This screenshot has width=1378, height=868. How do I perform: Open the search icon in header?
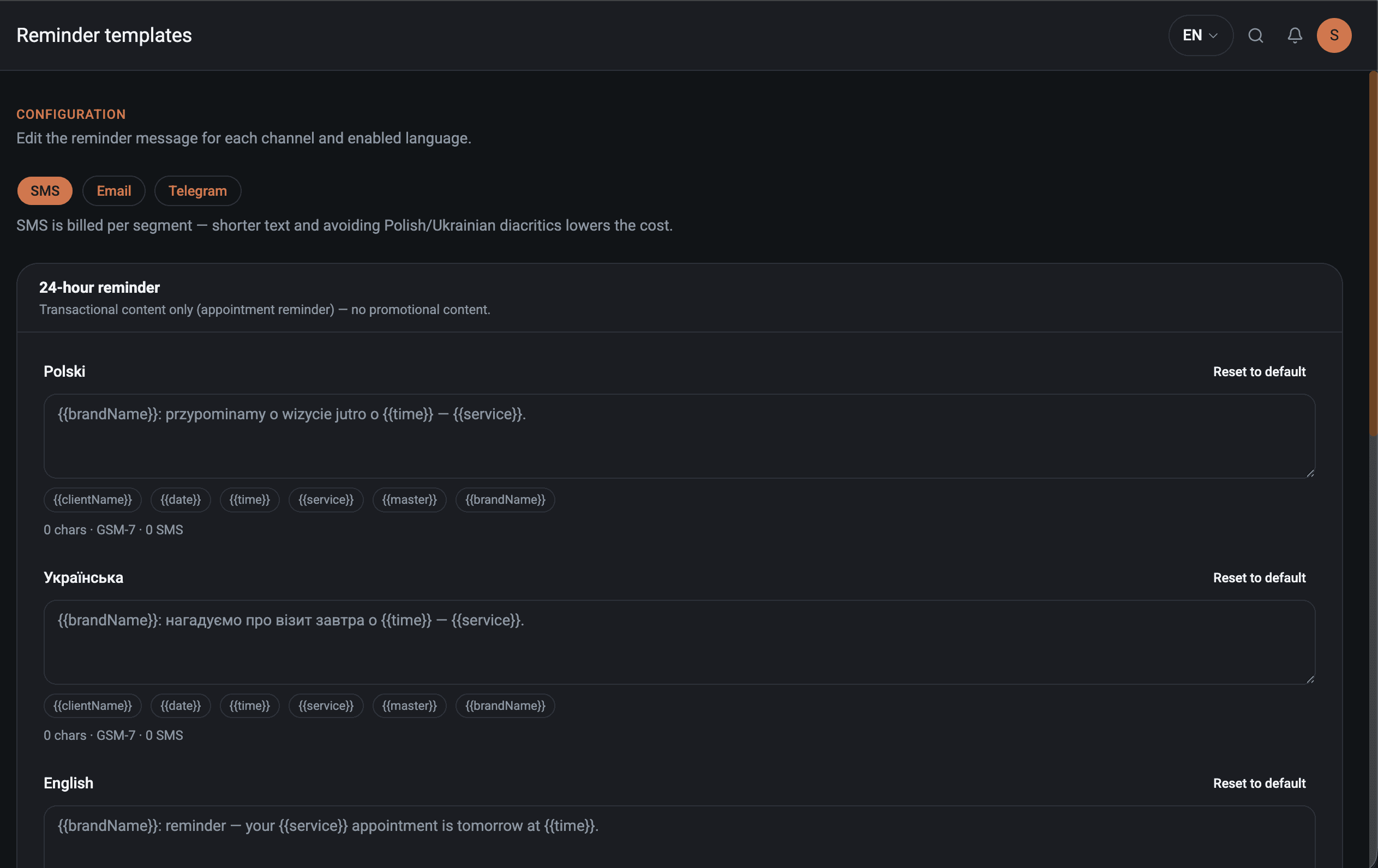click(x=1256, y=35)
